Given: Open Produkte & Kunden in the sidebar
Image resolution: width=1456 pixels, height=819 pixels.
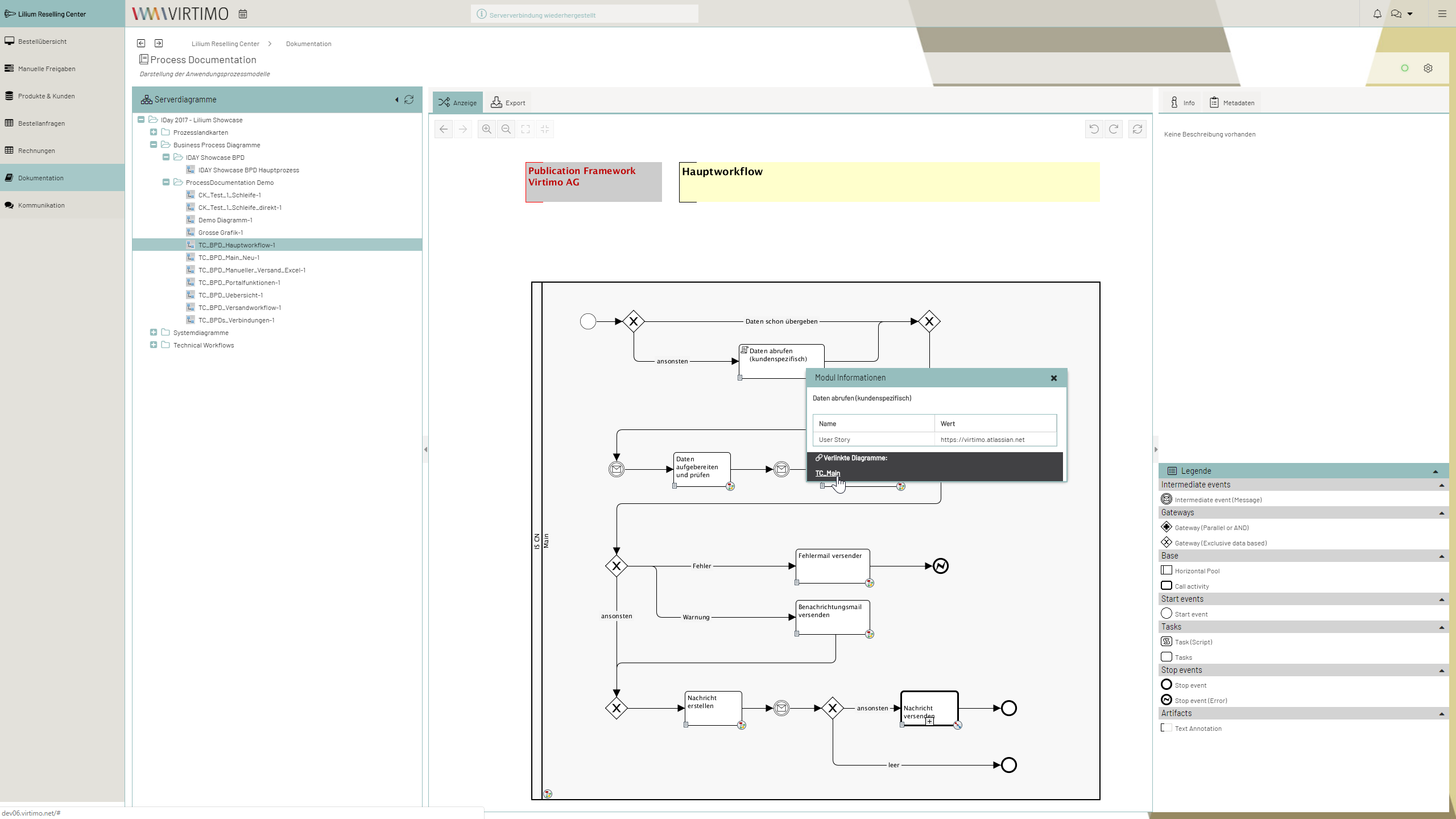Looking at the screenshot, I should [x=62, y=96].
